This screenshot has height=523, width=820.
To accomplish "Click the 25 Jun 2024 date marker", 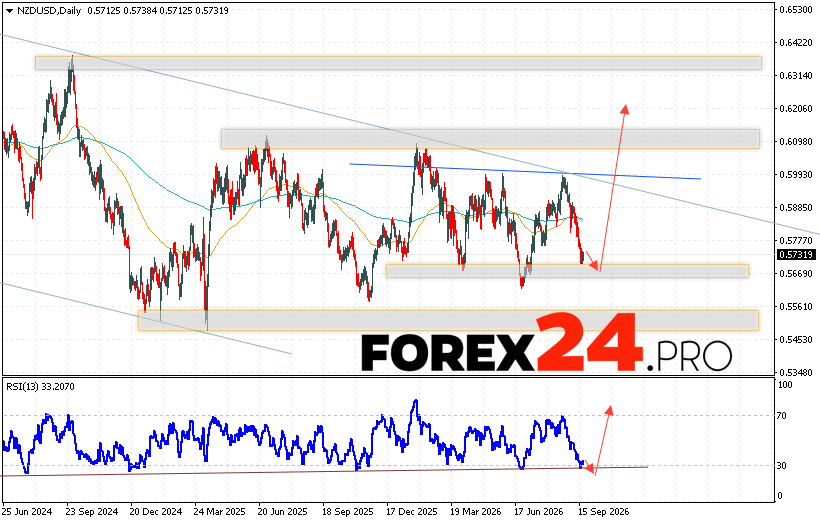I will (28, 511).
